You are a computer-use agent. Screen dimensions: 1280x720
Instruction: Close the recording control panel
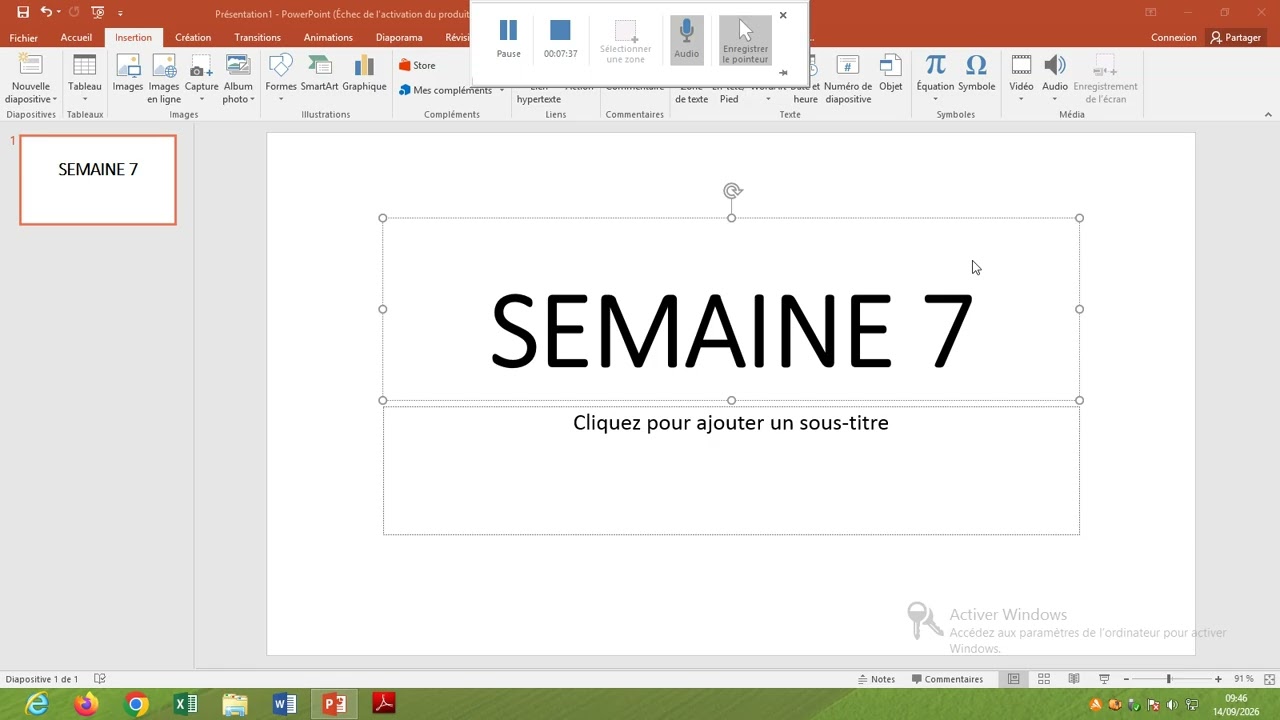pyautogui.click(x=783, y=15)
